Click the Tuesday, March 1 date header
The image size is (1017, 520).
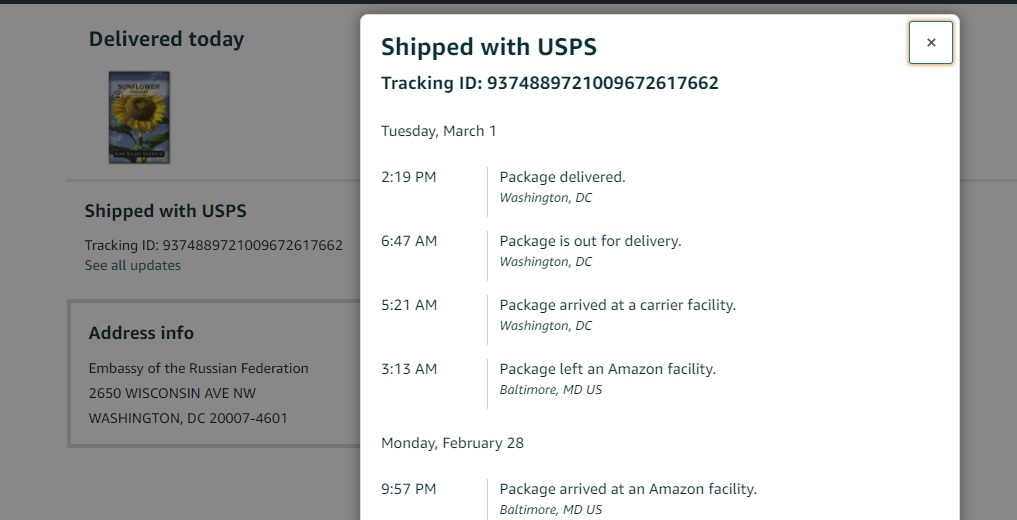click(438, 131)
